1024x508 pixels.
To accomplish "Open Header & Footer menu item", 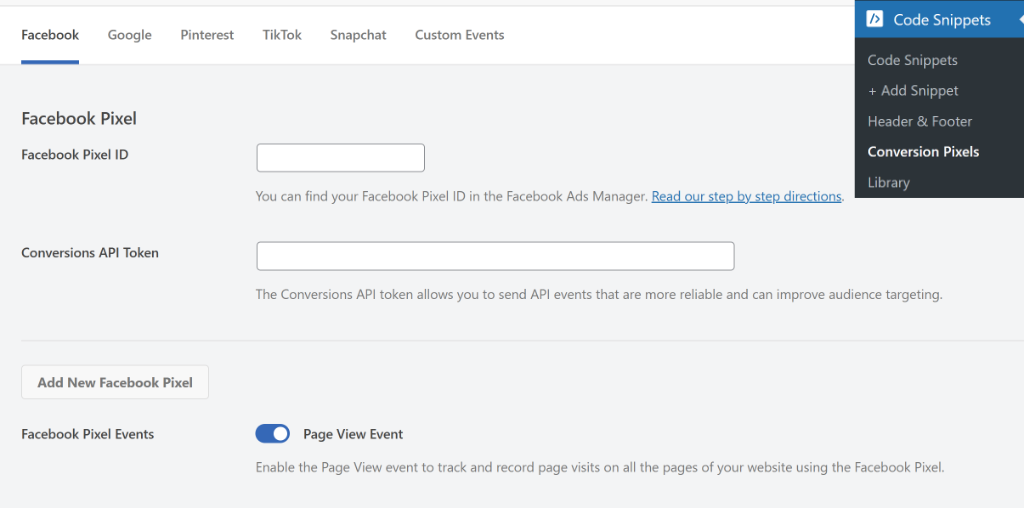I will [x=920, y=121].
